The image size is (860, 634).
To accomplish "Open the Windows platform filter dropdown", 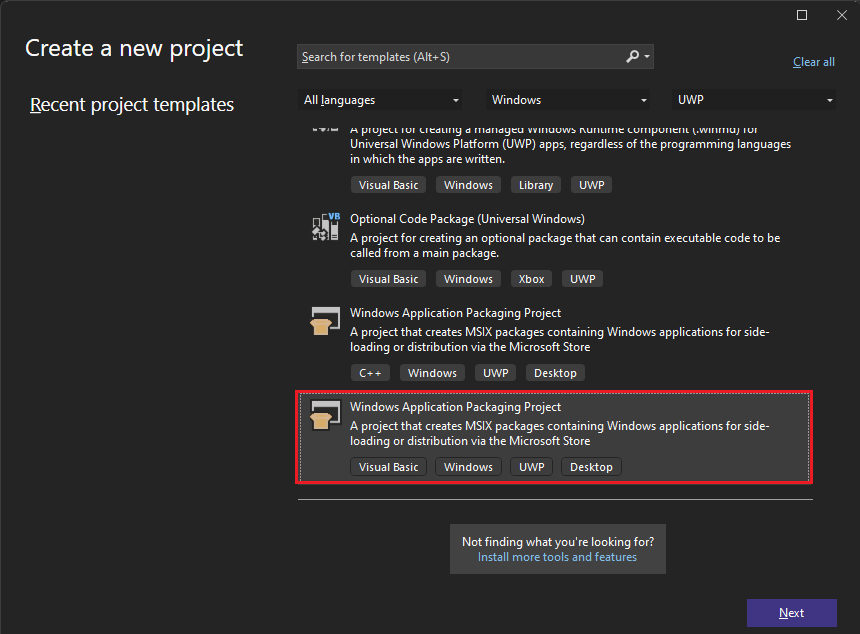I will (567, 99).
